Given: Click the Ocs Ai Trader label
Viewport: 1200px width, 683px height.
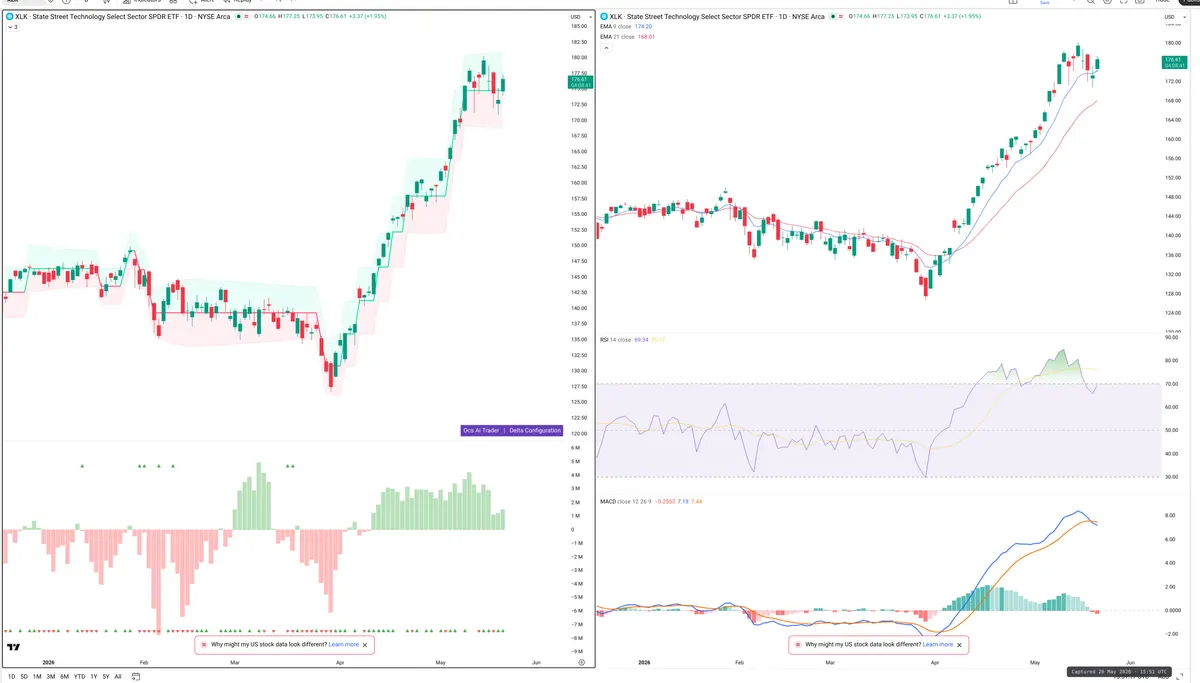Looking at the screenshot, I should 481,430.
